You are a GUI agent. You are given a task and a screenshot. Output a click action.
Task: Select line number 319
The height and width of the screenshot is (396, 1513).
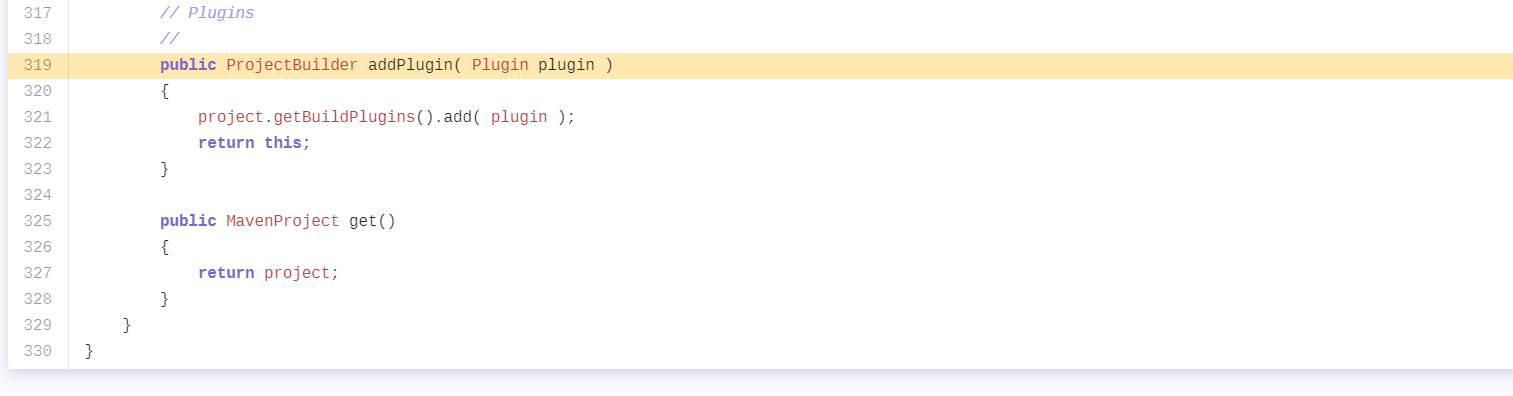click(x=38, y=65)
